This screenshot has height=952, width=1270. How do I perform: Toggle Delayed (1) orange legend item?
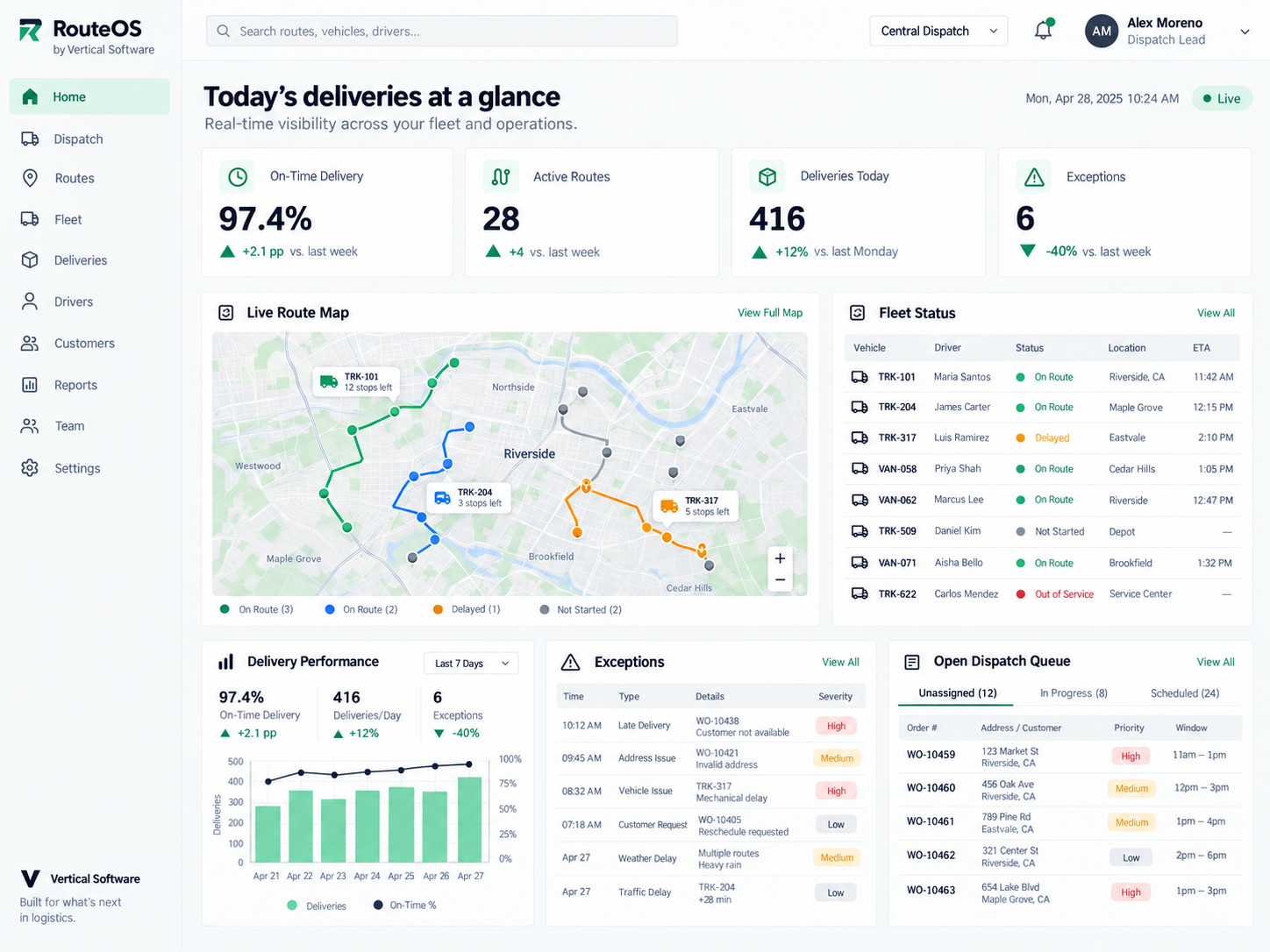pyautogui.click(x=467, y=609)
